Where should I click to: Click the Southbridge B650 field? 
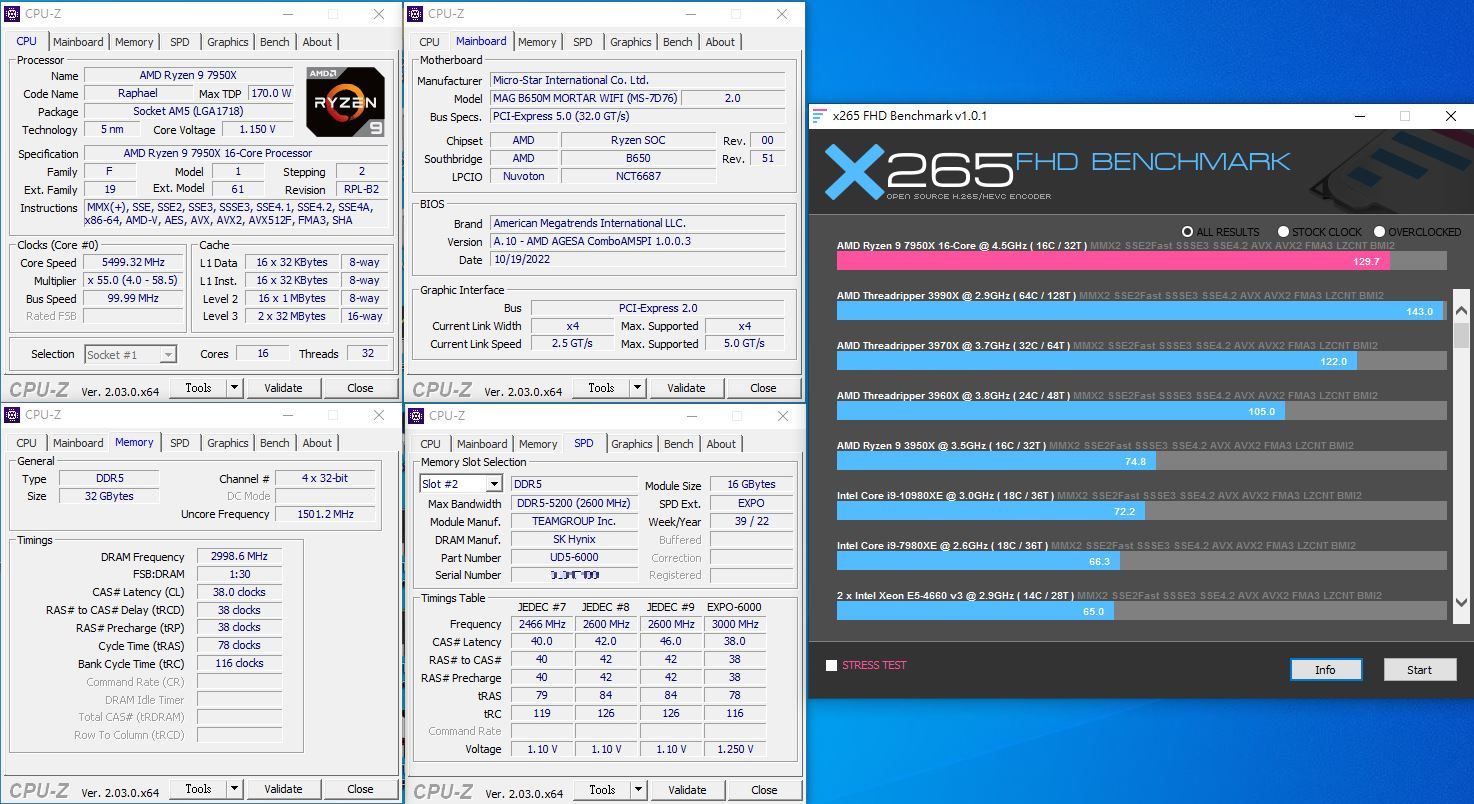tap(638, 158)
